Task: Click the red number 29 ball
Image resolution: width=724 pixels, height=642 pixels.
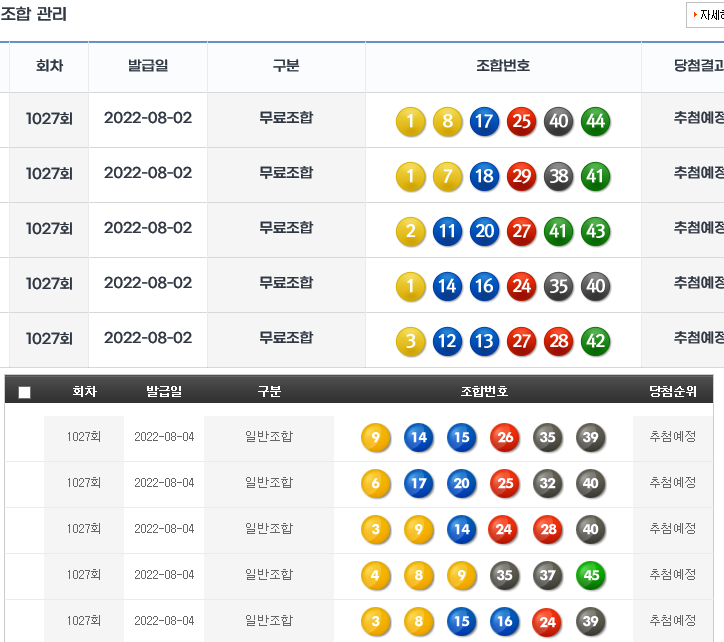Action: (x=521, y=177)
